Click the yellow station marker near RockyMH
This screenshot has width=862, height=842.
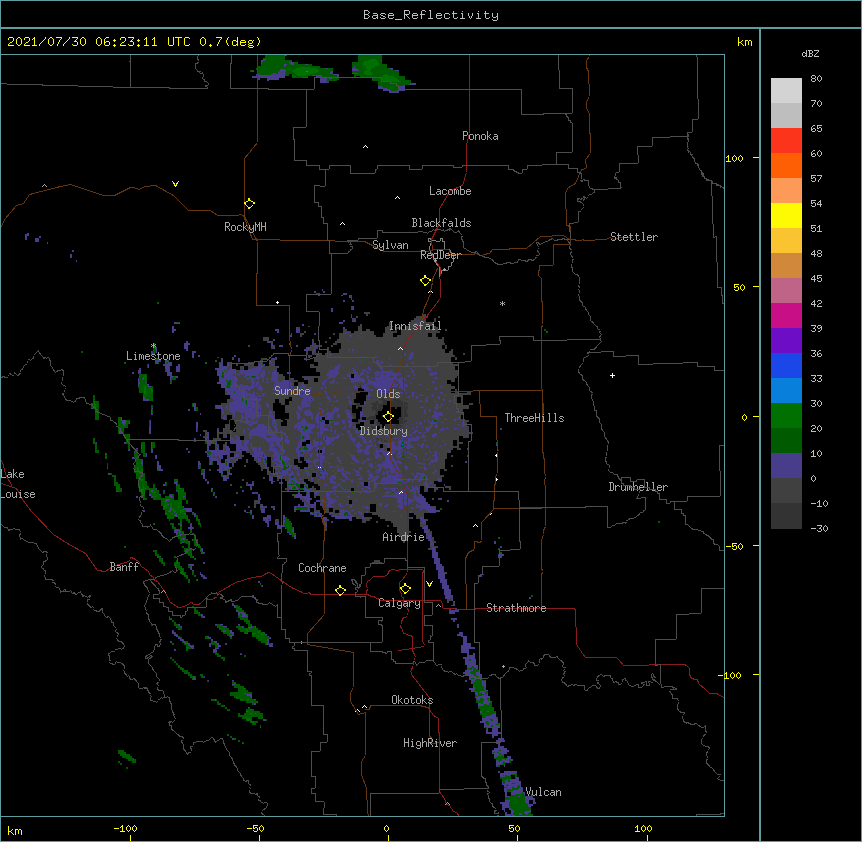tap(249, 203)
